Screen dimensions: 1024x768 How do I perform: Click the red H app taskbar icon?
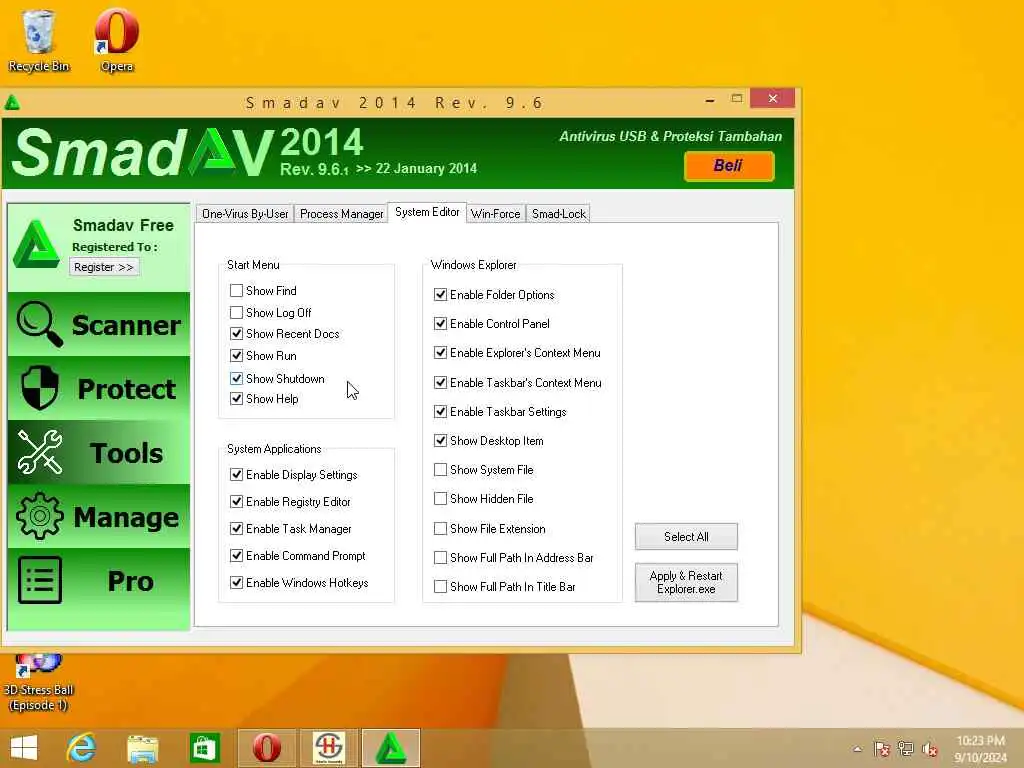point(328,748)
